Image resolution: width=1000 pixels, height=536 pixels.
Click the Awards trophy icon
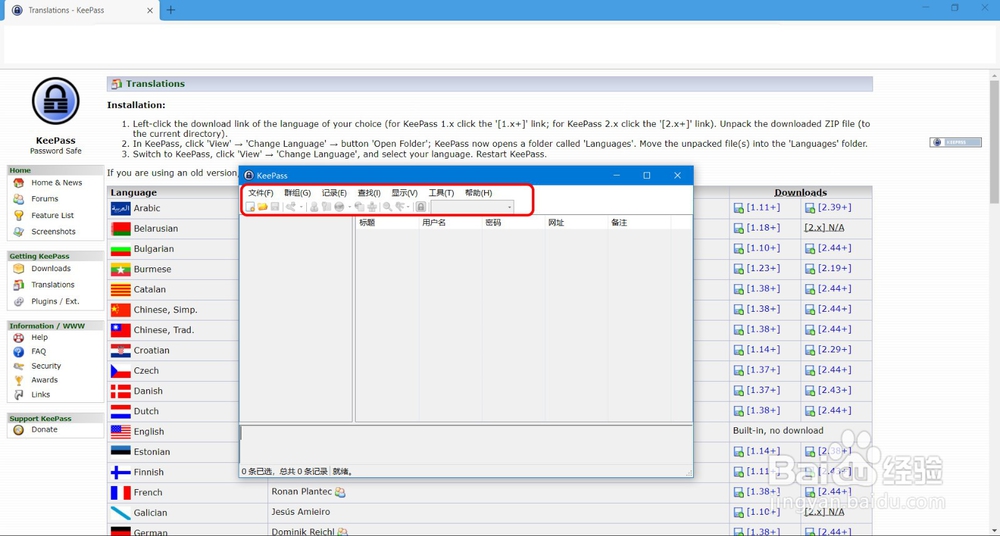pyautogui.click(x=18, y=380)
